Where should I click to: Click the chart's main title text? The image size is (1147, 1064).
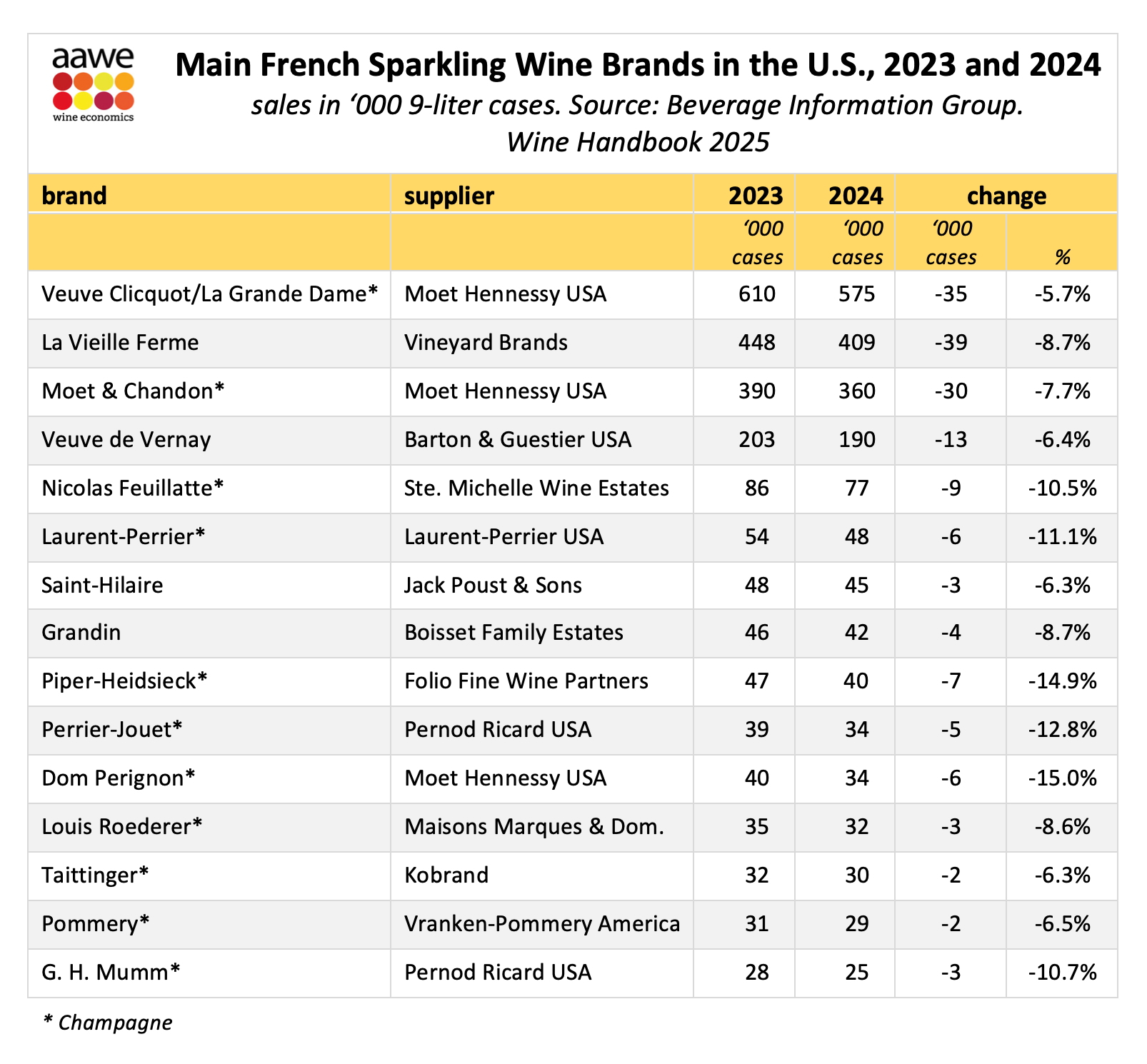pyautogui.click(x=638, y=66)
